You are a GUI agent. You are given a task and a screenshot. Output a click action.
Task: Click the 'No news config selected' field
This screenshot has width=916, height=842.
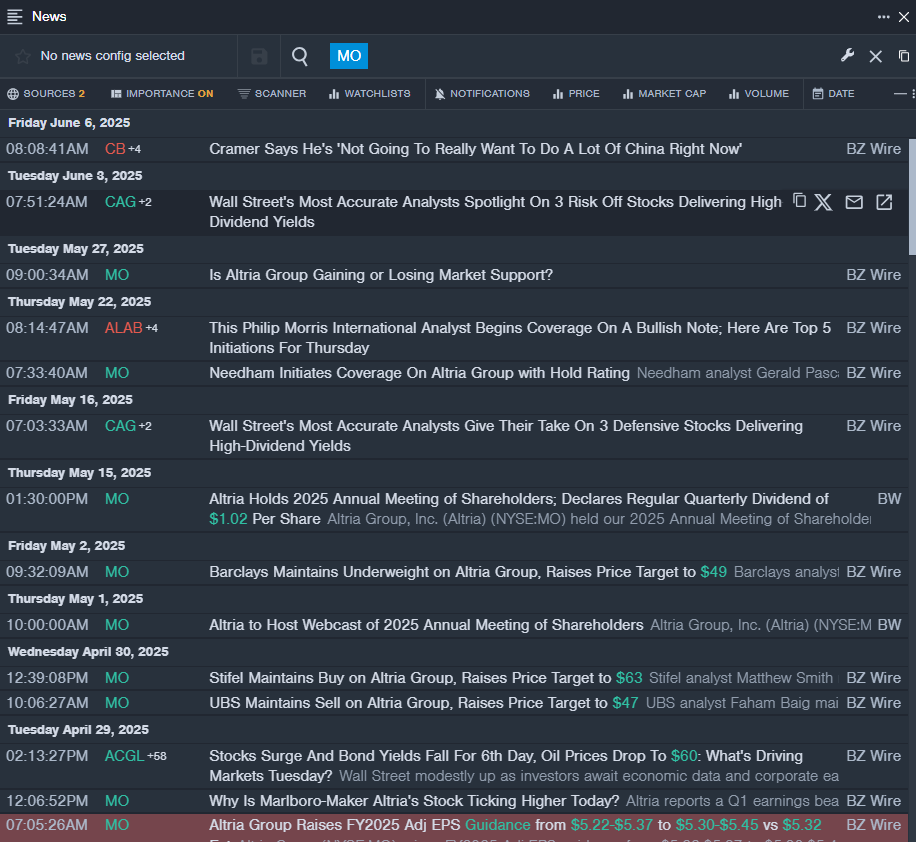click(112, 56)
